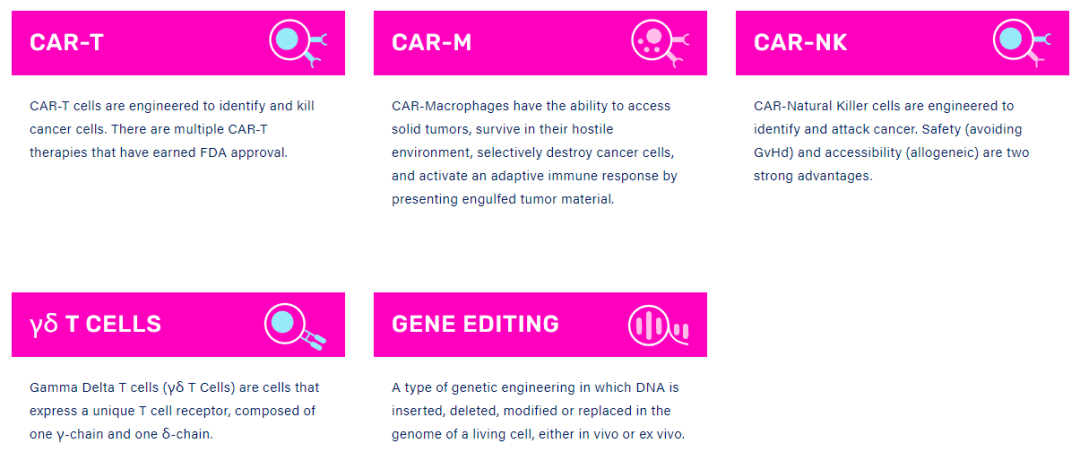This screenshot has width=1080, height=452.
Task: Select the γδ T CELLS title text
Action: click(96, 324)
